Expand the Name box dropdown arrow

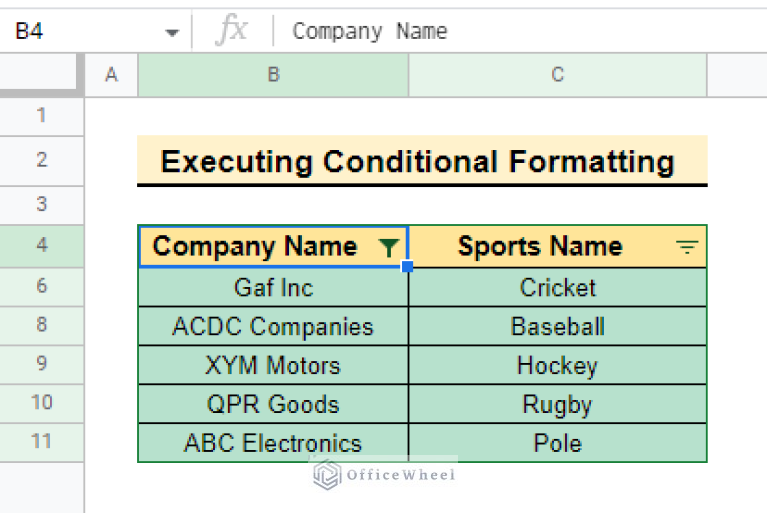(x=172, y=33)
